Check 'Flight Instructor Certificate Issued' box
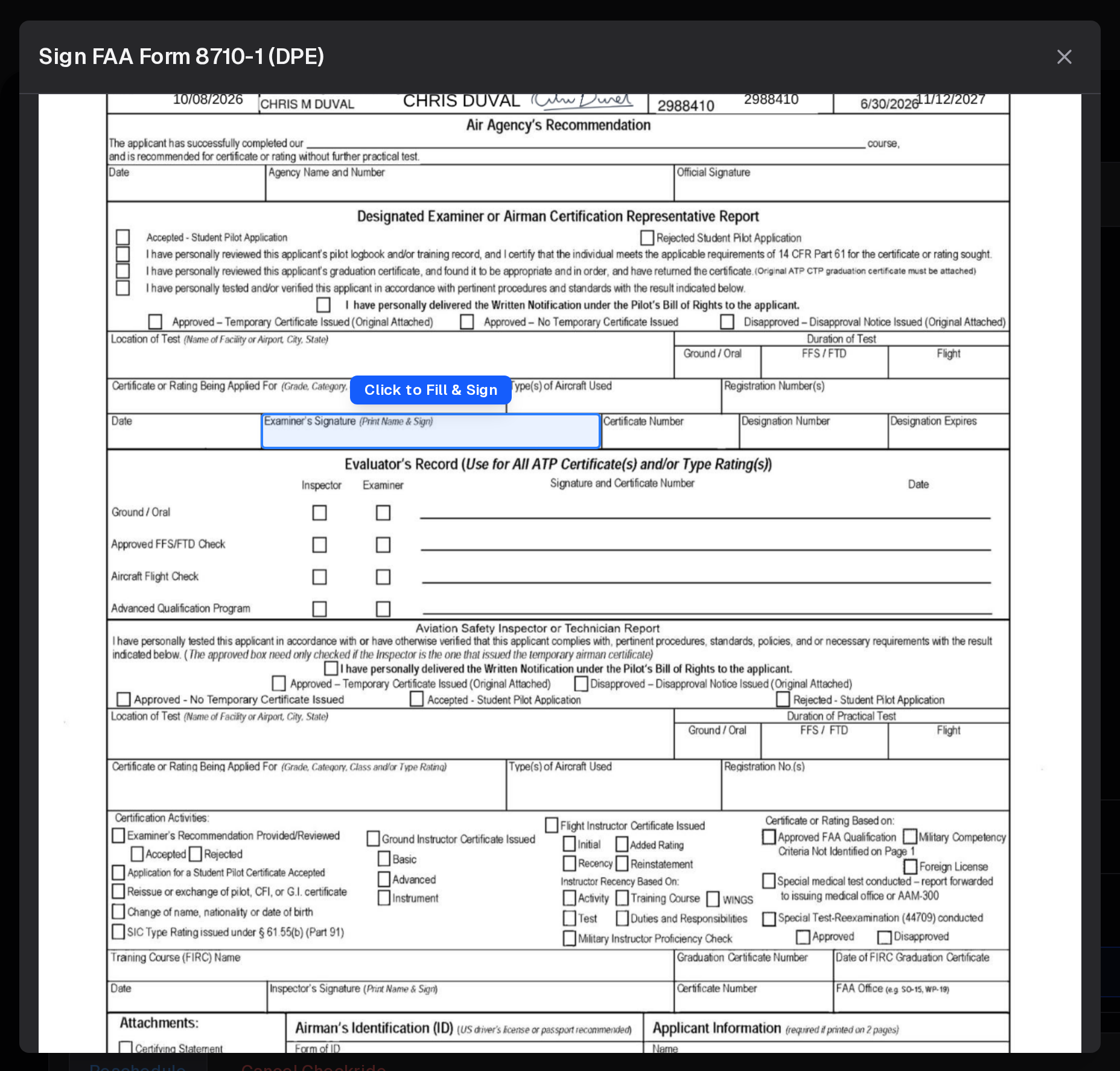This screenshot has width=1120, height=1071. (x=552, y=825)
